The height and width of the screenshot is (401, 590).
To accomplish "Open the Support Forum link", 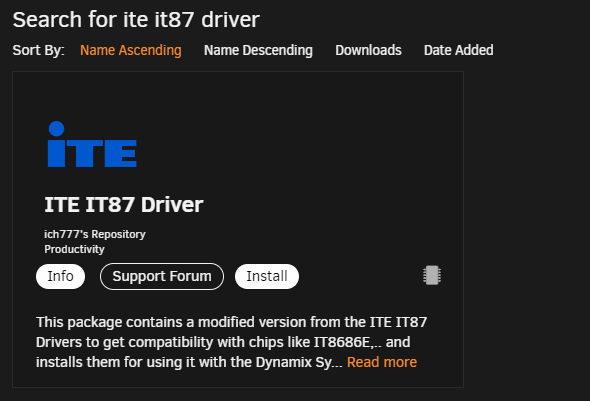I will click(x=162, y=276).
